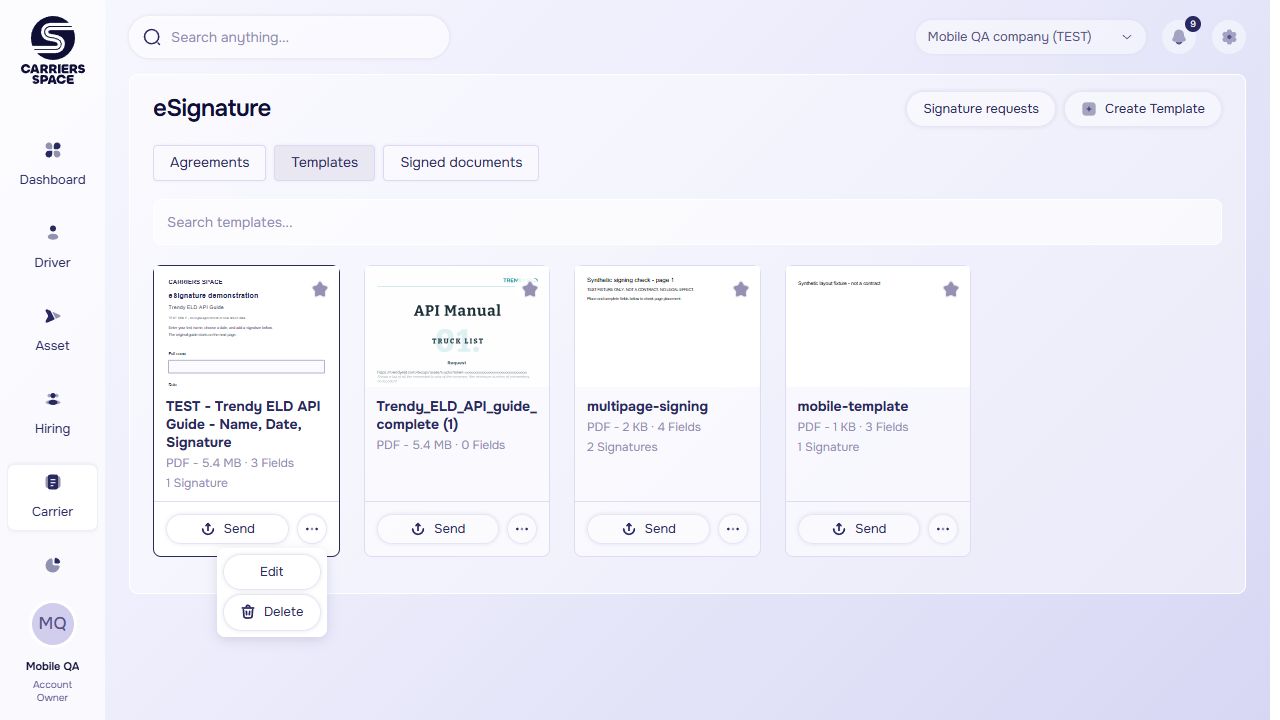1280x720 pixels.
Task: Open the Hiring section
Action: coord(52,413)
